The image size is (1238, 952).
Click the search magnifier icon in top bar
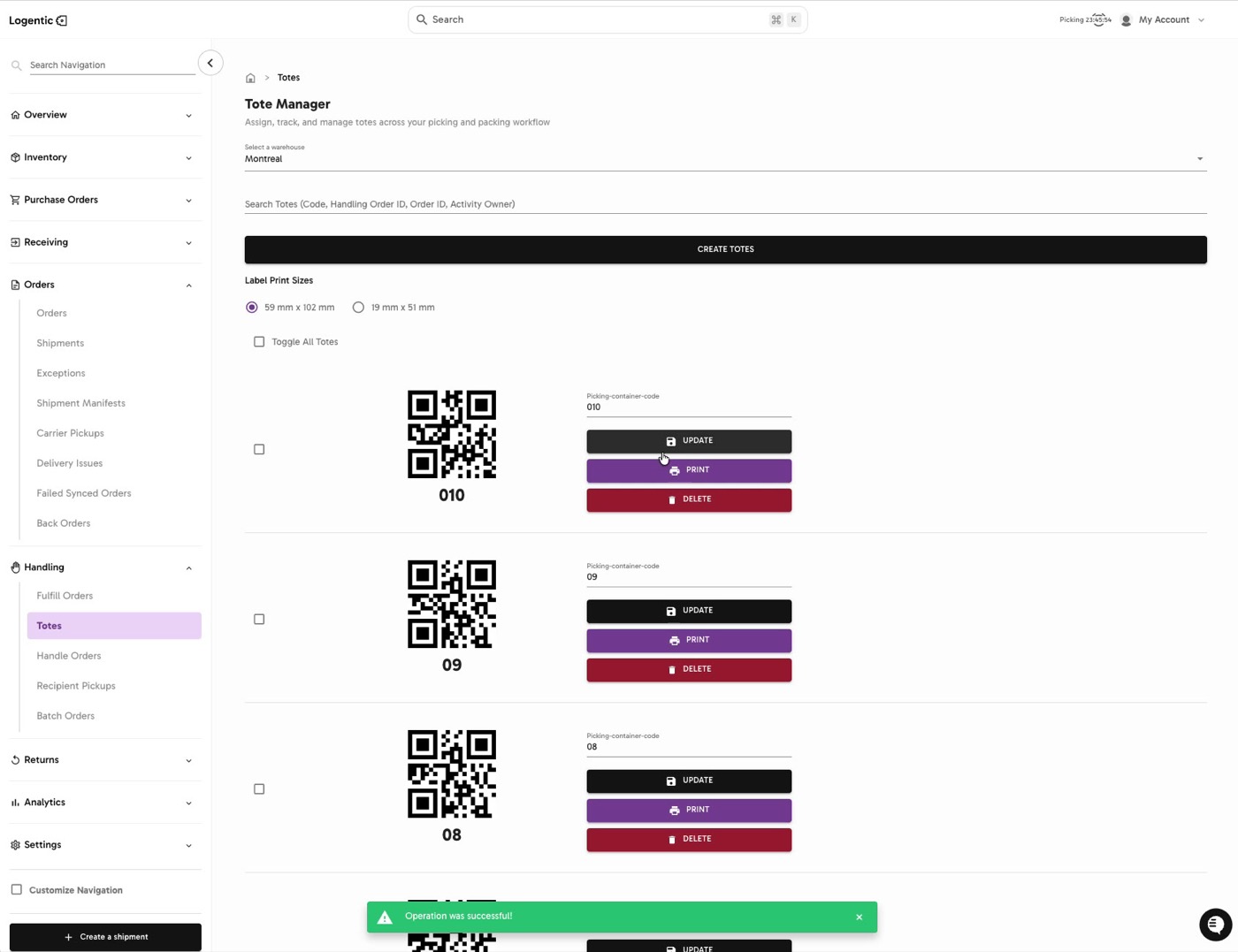point(422,19)
